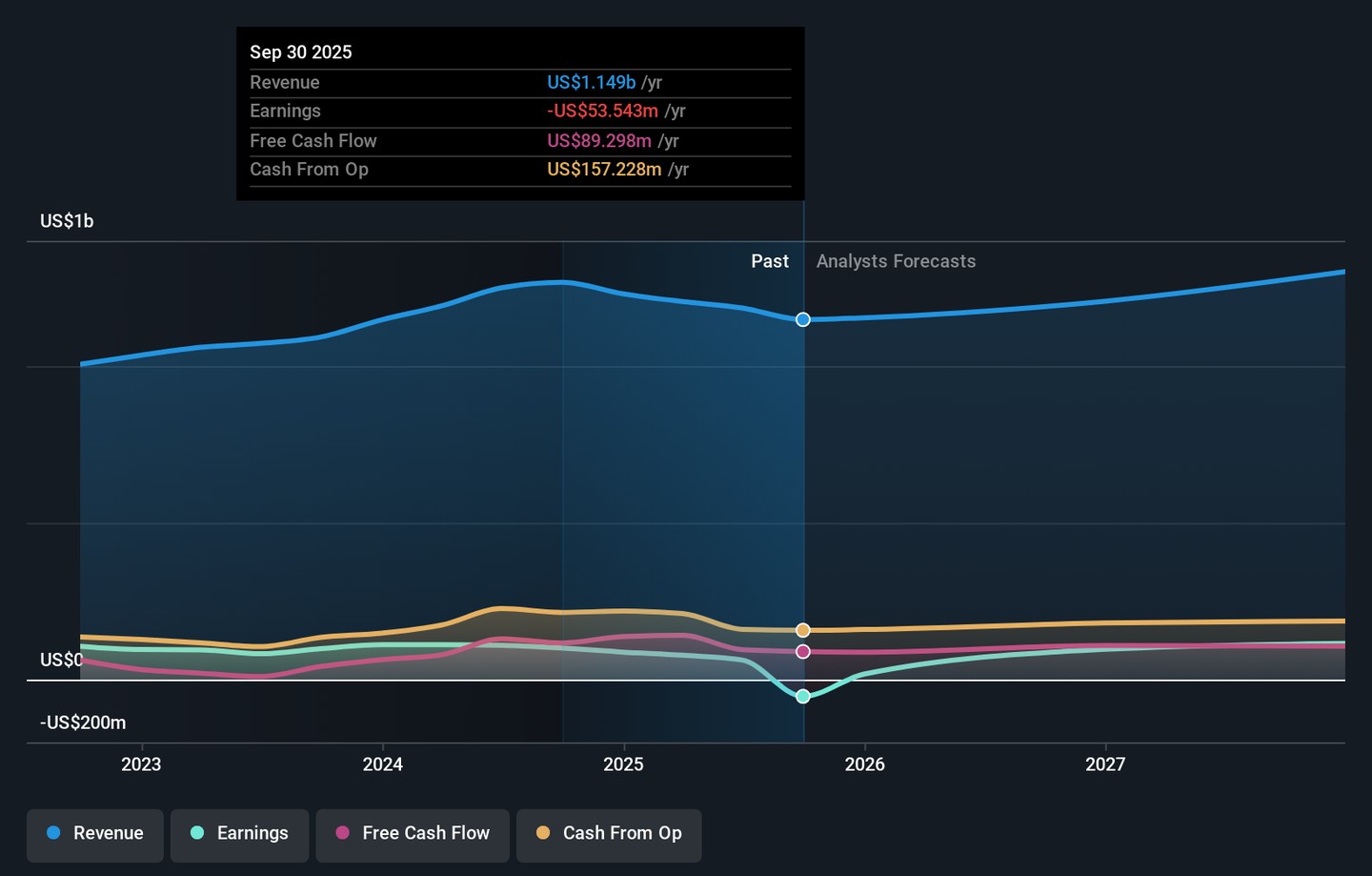Image resolution: width=1372 pixels, height=876 pixels.
Task: Toggle the Revenue series legend button
Action: [95, 834]
